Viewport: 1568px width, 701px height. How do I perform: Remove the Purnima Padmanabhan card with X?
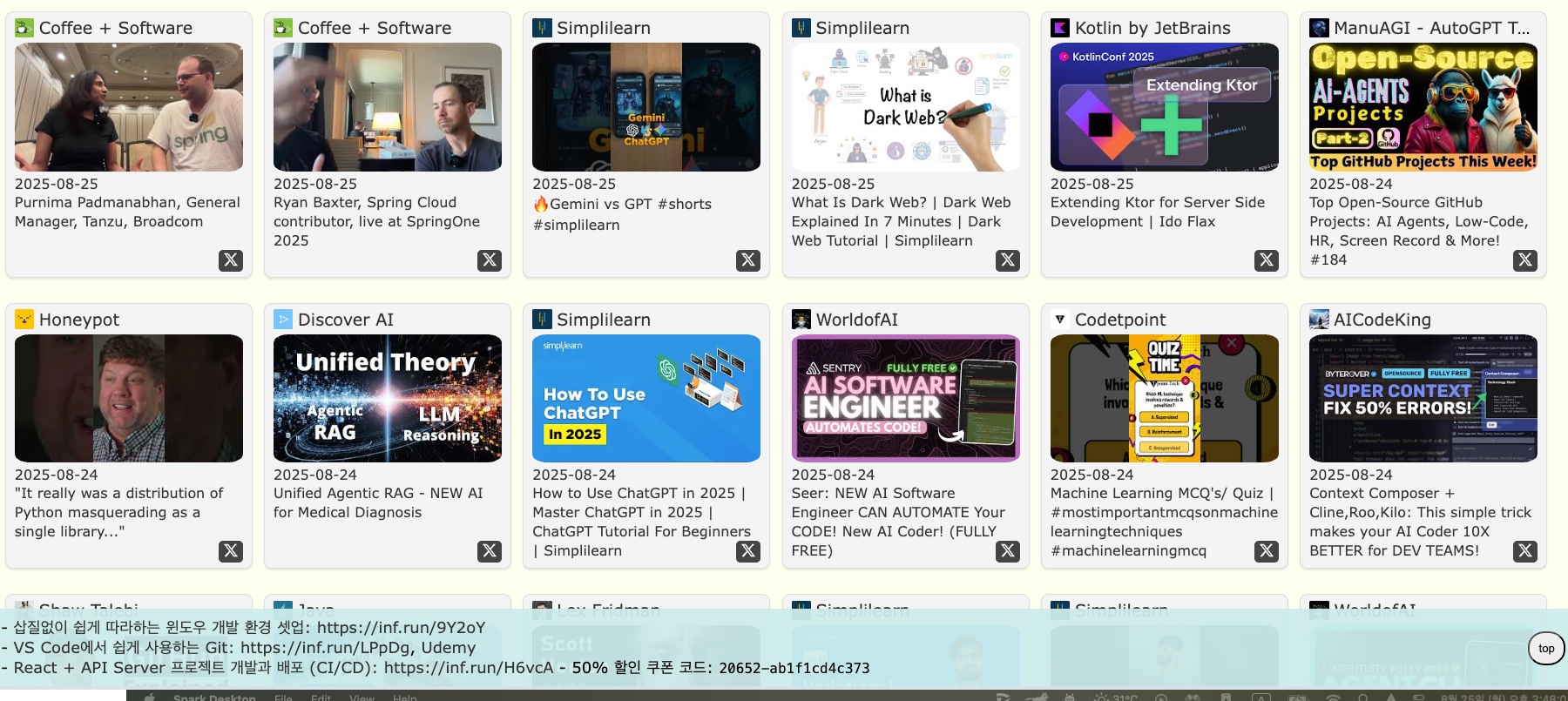[x=231, y=260]
